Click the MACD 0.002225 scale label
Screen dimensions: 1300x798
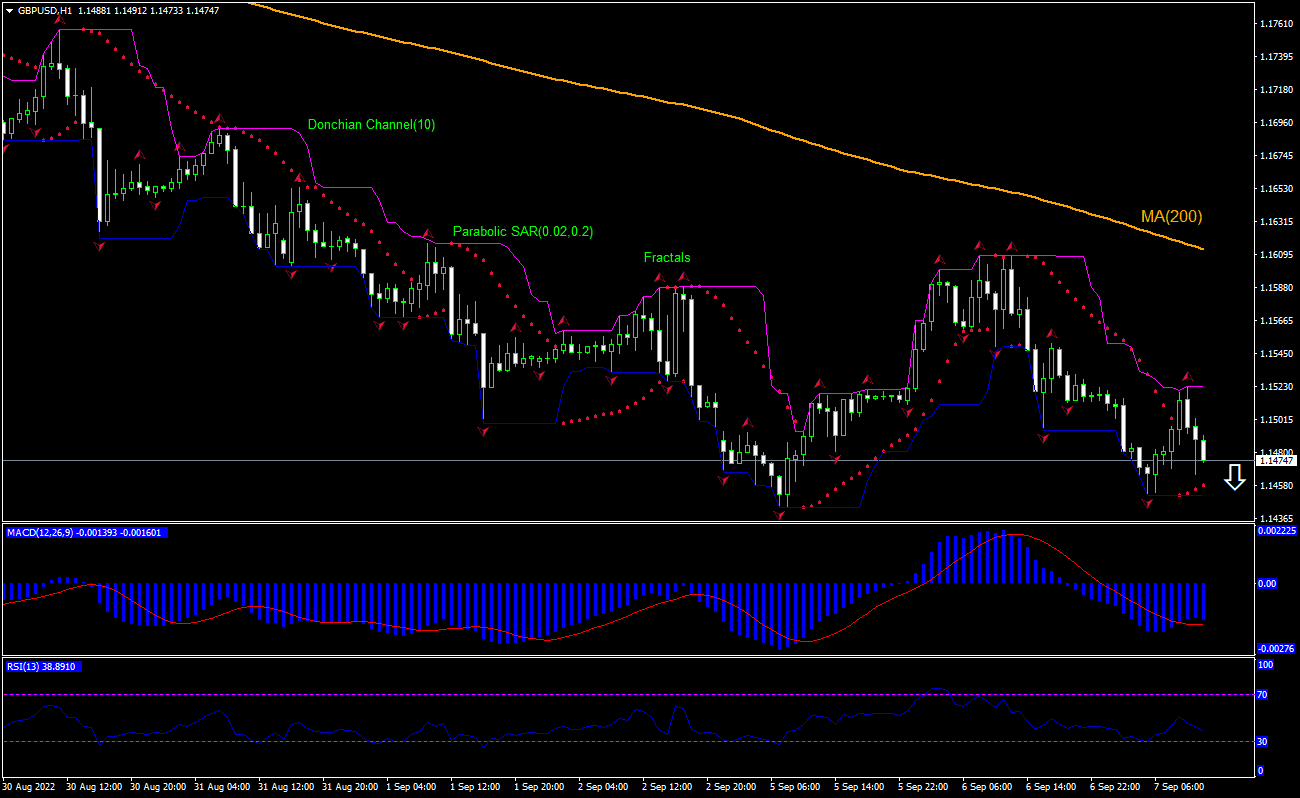coord(1276,531)
